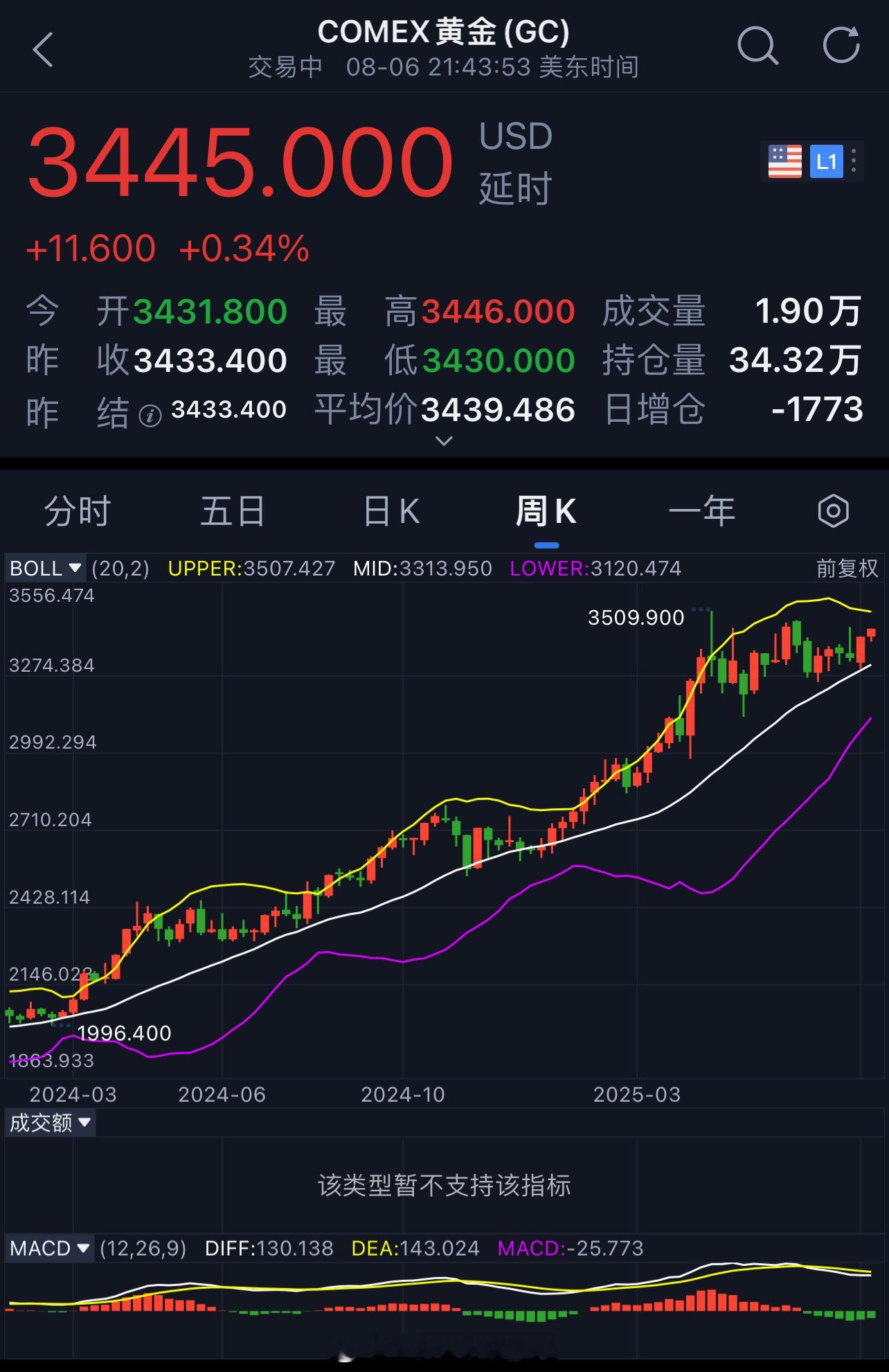Tap the info icon next to 昨结

click(x=150, y=416)
